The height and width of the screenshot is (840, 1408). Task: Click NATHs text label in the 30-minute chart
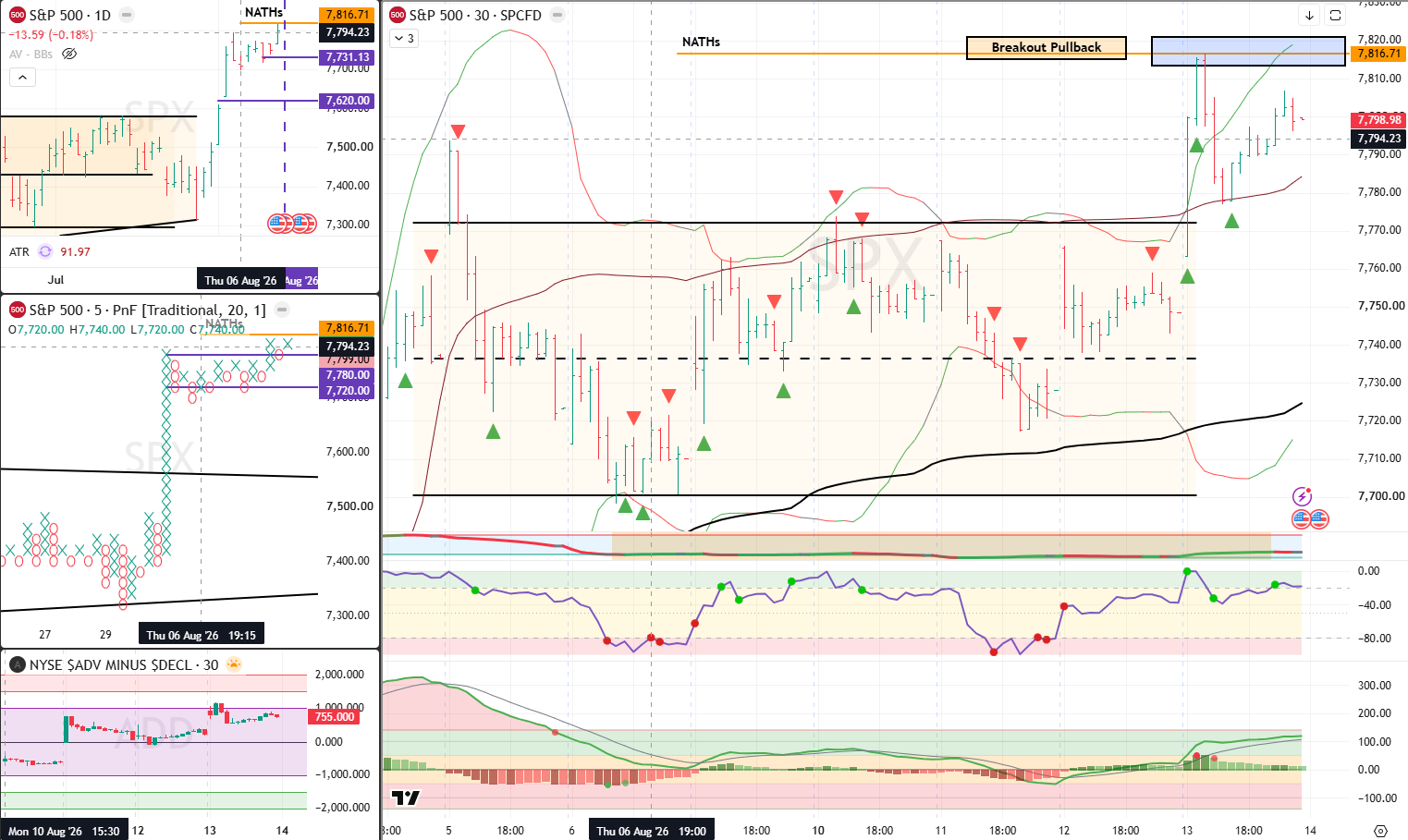tap(701, 42)
